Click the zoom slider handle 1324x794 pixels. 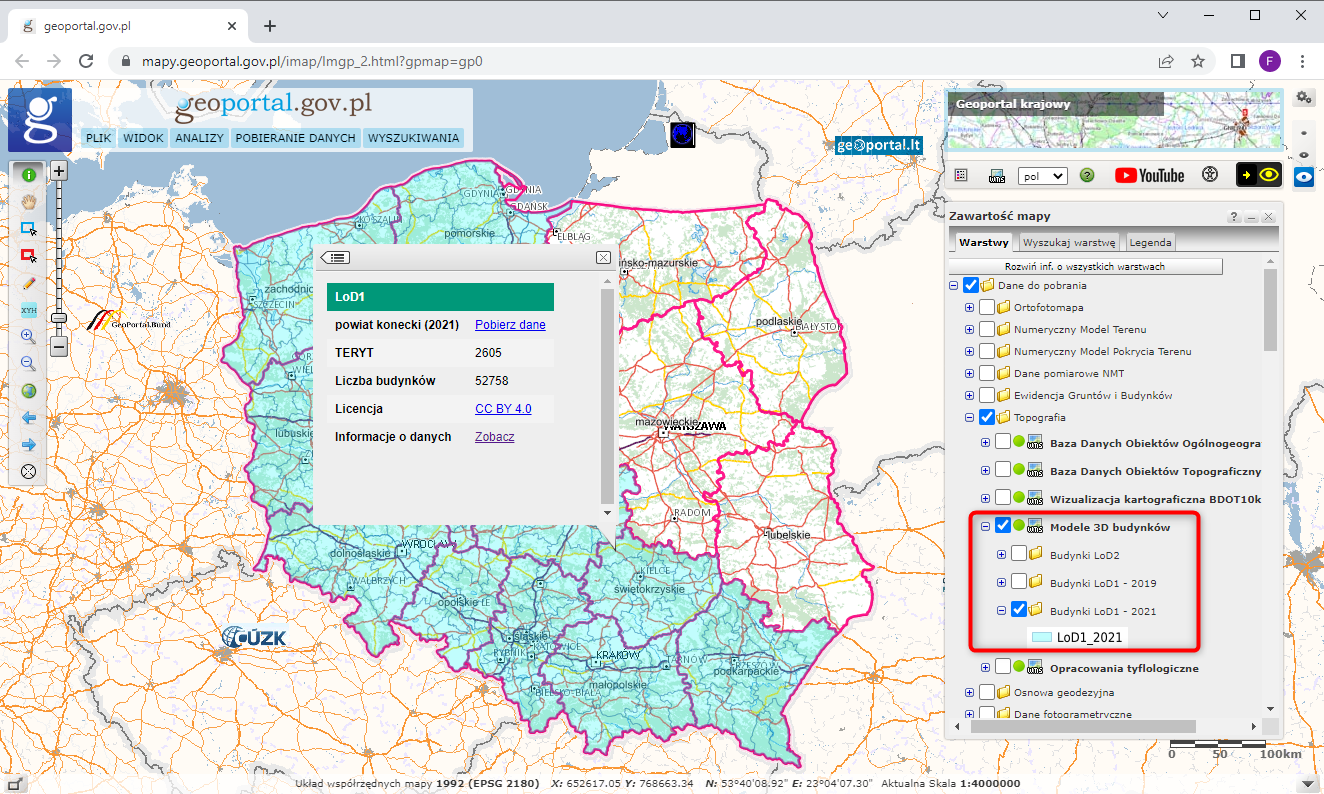coord(59,317)
